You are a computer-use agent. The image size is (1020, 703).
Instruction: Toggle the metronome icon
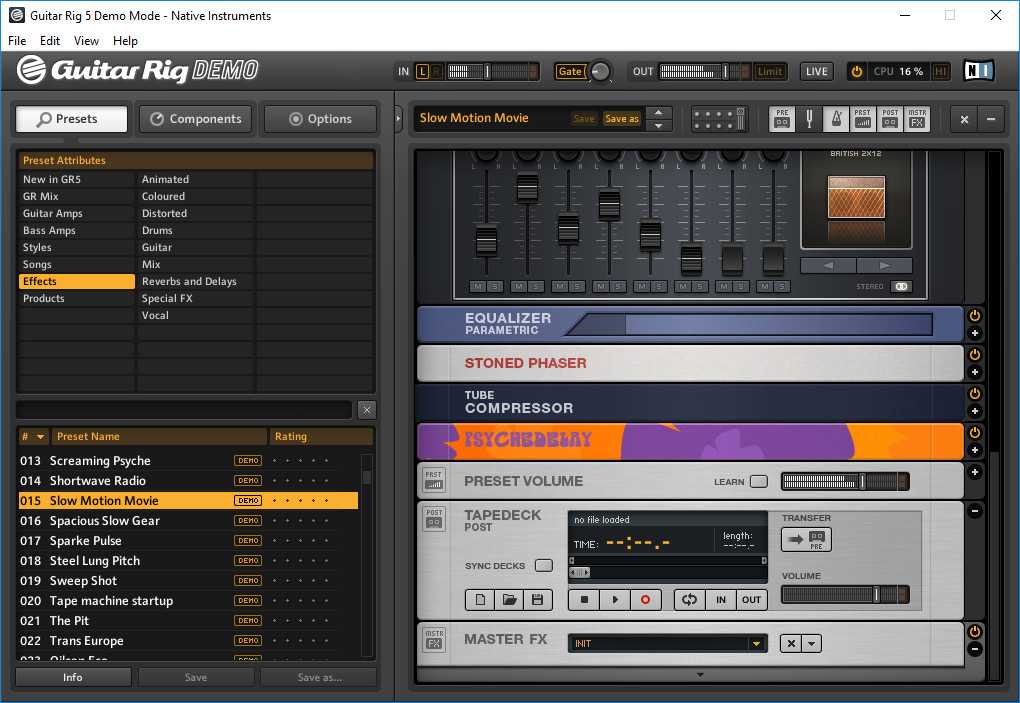pos(836,119)
